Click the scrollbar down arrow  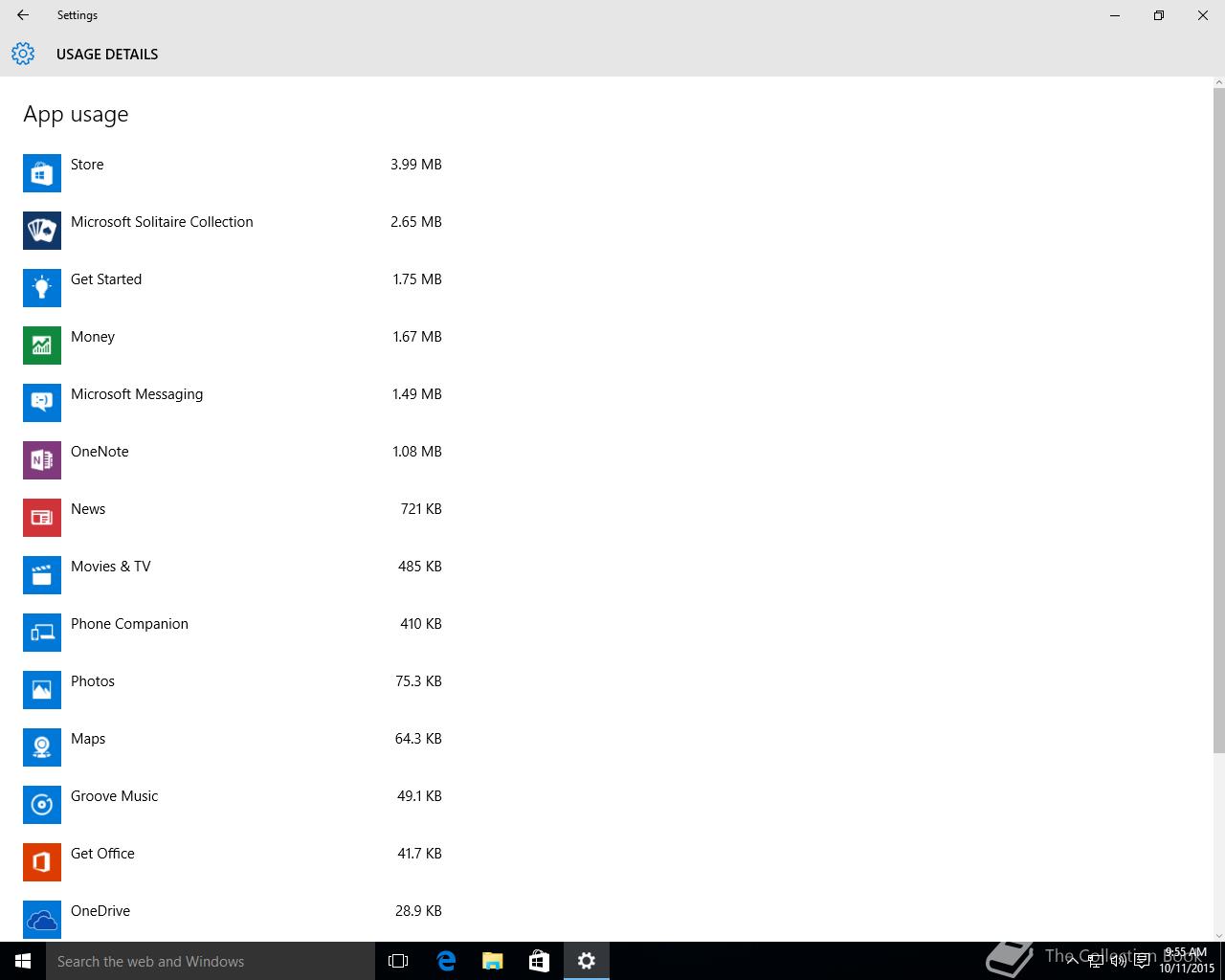click(1218, 935)
